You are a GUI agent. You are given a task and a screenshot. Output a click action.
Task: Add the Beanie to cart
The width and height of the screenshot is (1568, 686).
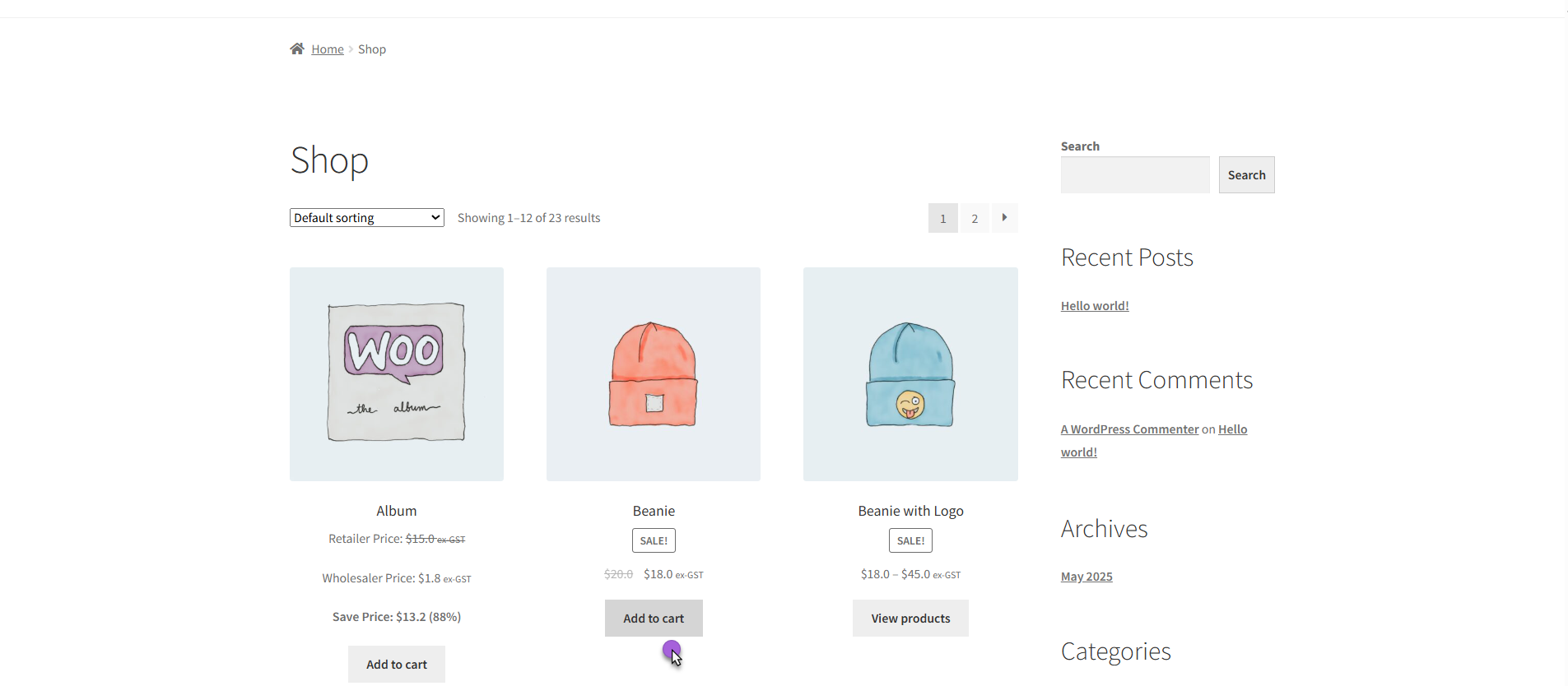tap(654, 618)
